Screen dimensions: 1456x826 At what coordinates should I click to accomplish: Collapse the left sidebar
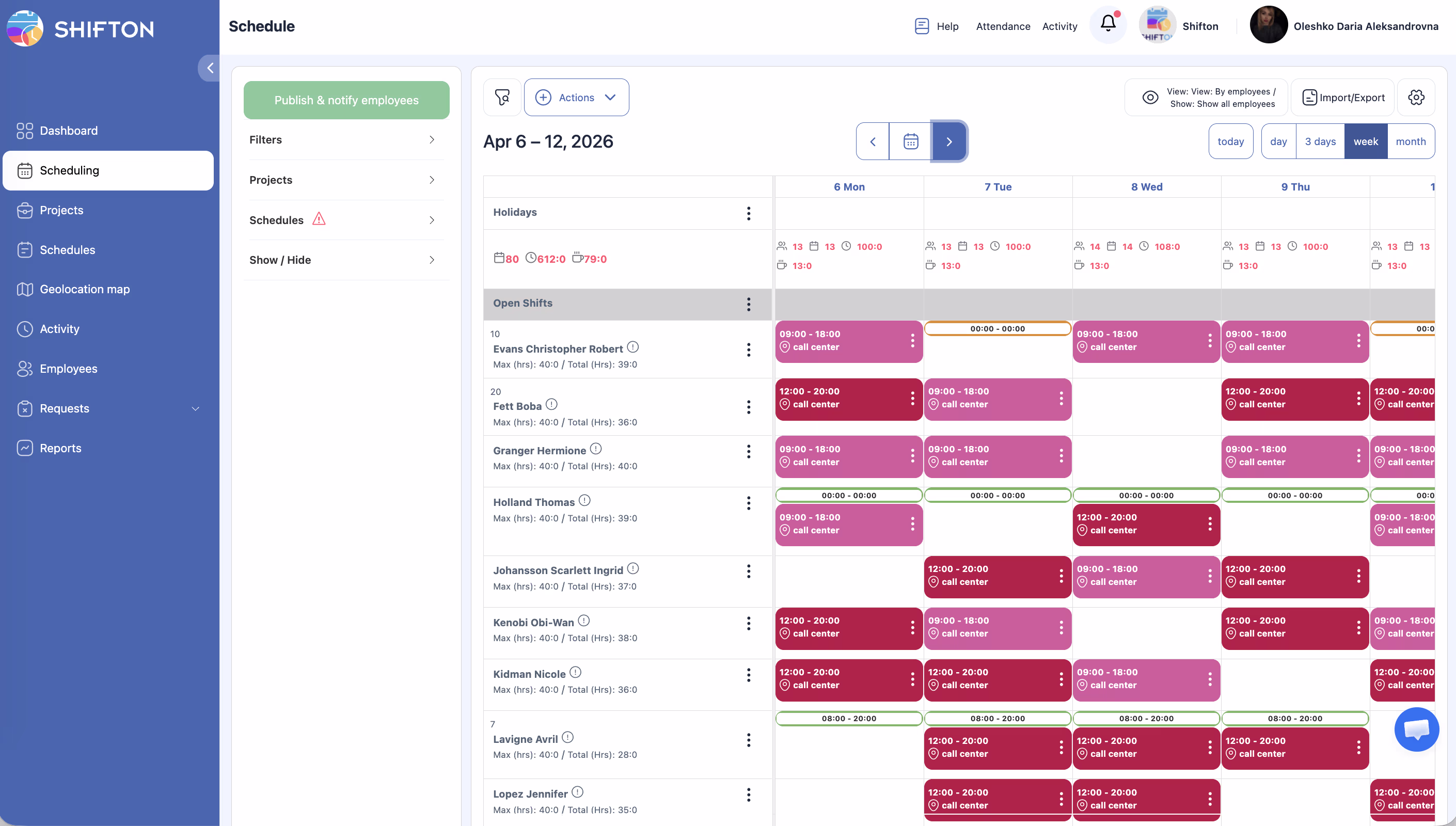point(209,68)
